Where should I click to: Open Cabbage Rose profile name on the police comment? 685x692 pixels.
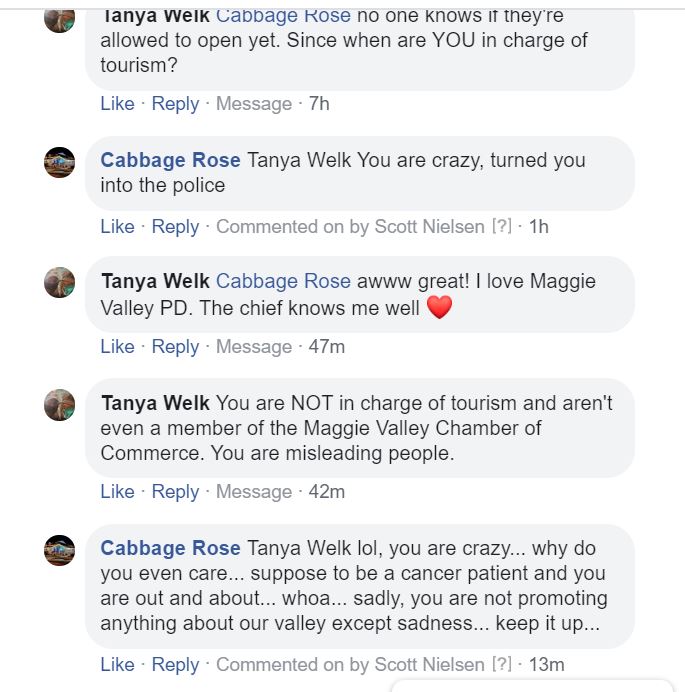tap(170, 160)
